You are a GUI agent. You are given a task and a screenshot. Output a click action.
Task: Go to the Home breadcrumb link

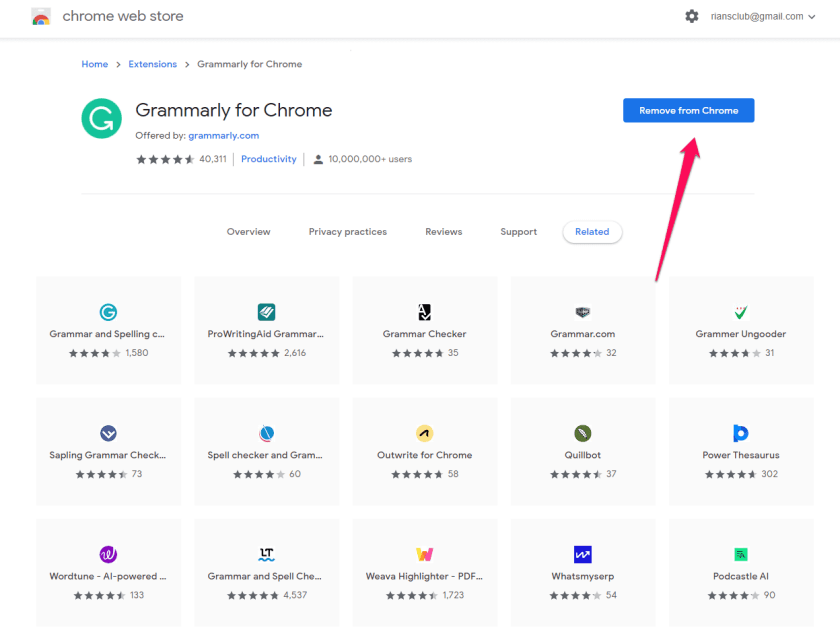pos(95,64)
